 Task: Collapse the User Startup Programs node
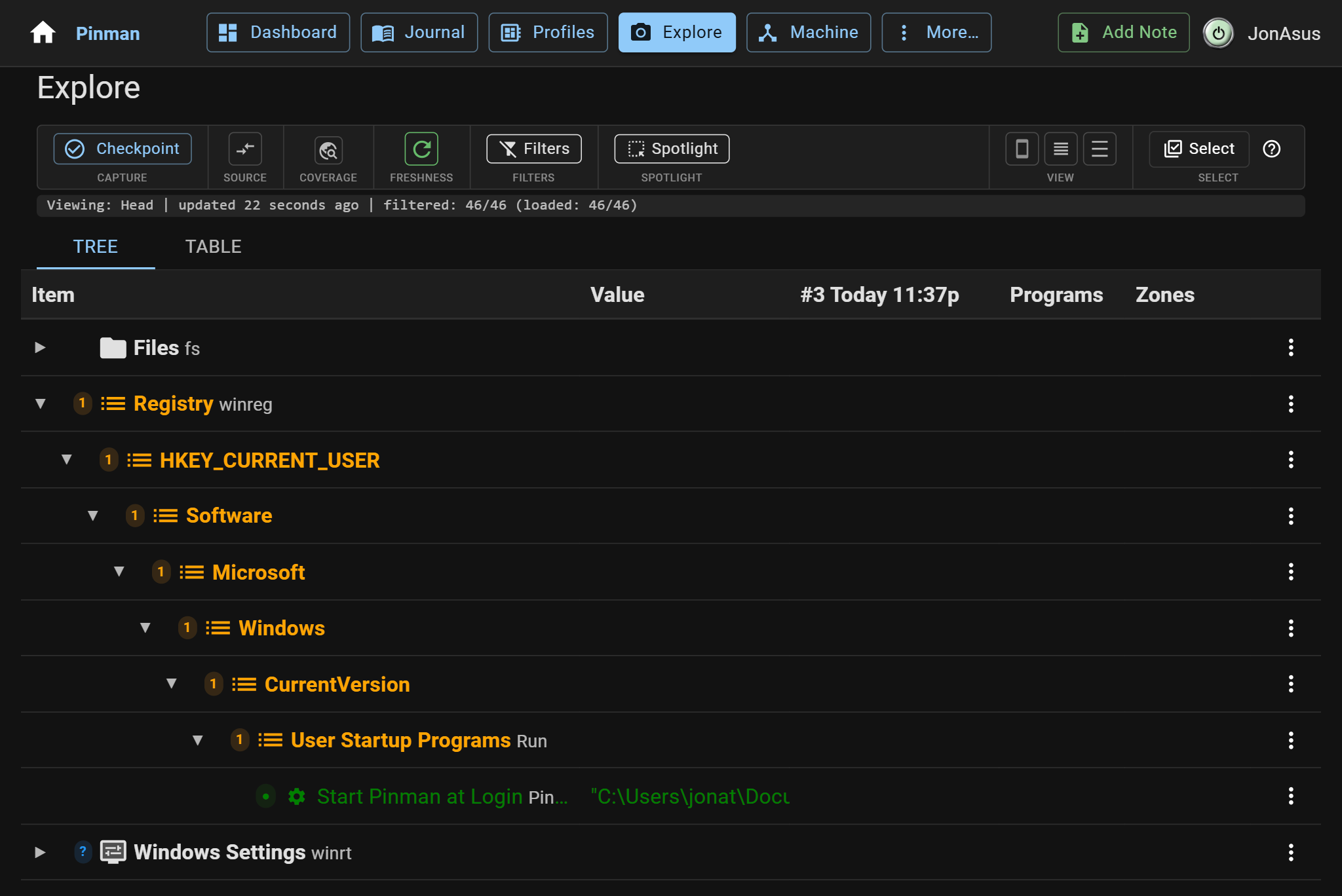point(197,740)
